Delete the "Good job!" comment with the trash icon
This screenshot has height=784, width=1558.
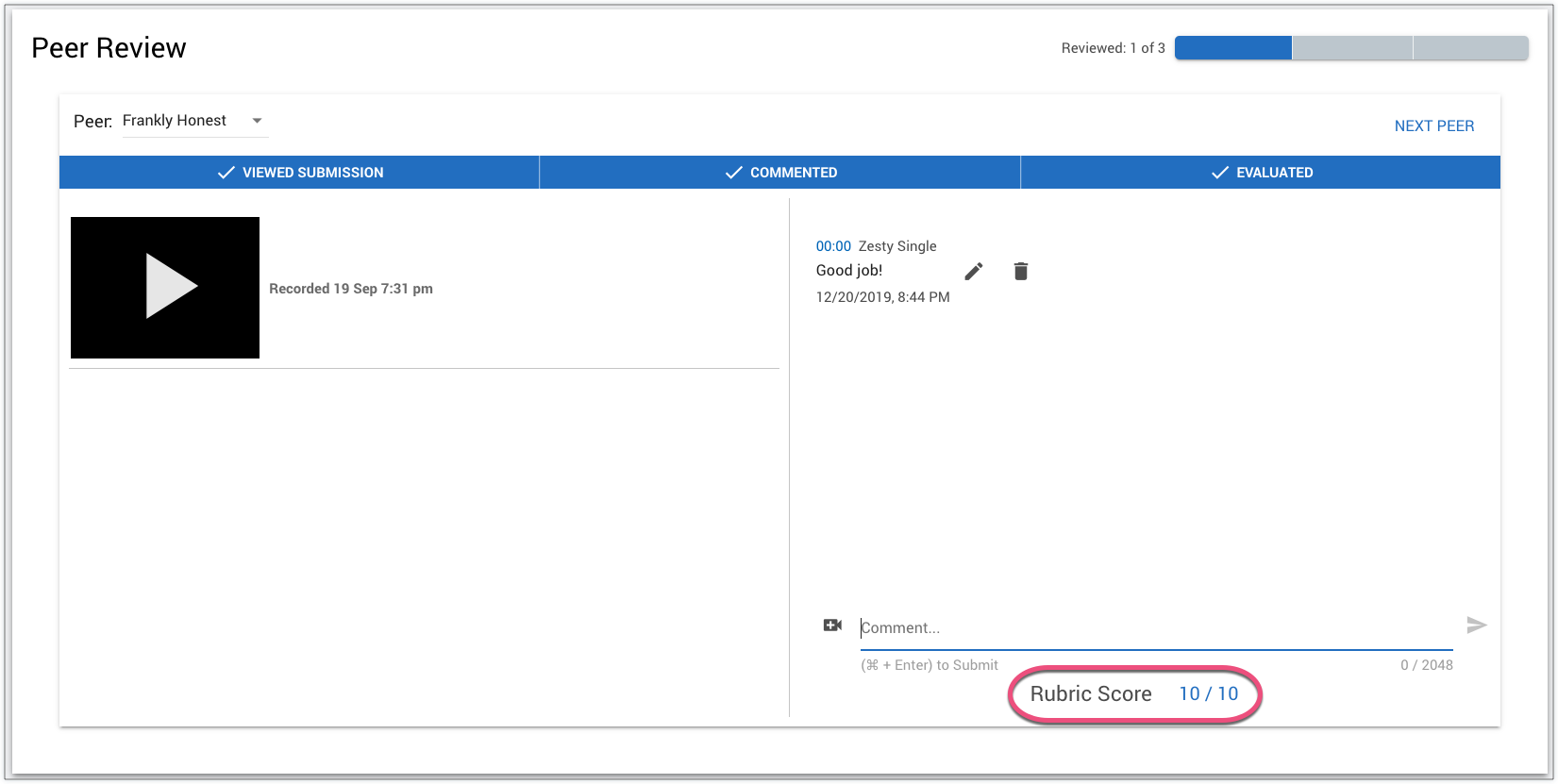tap(1020, 272)
